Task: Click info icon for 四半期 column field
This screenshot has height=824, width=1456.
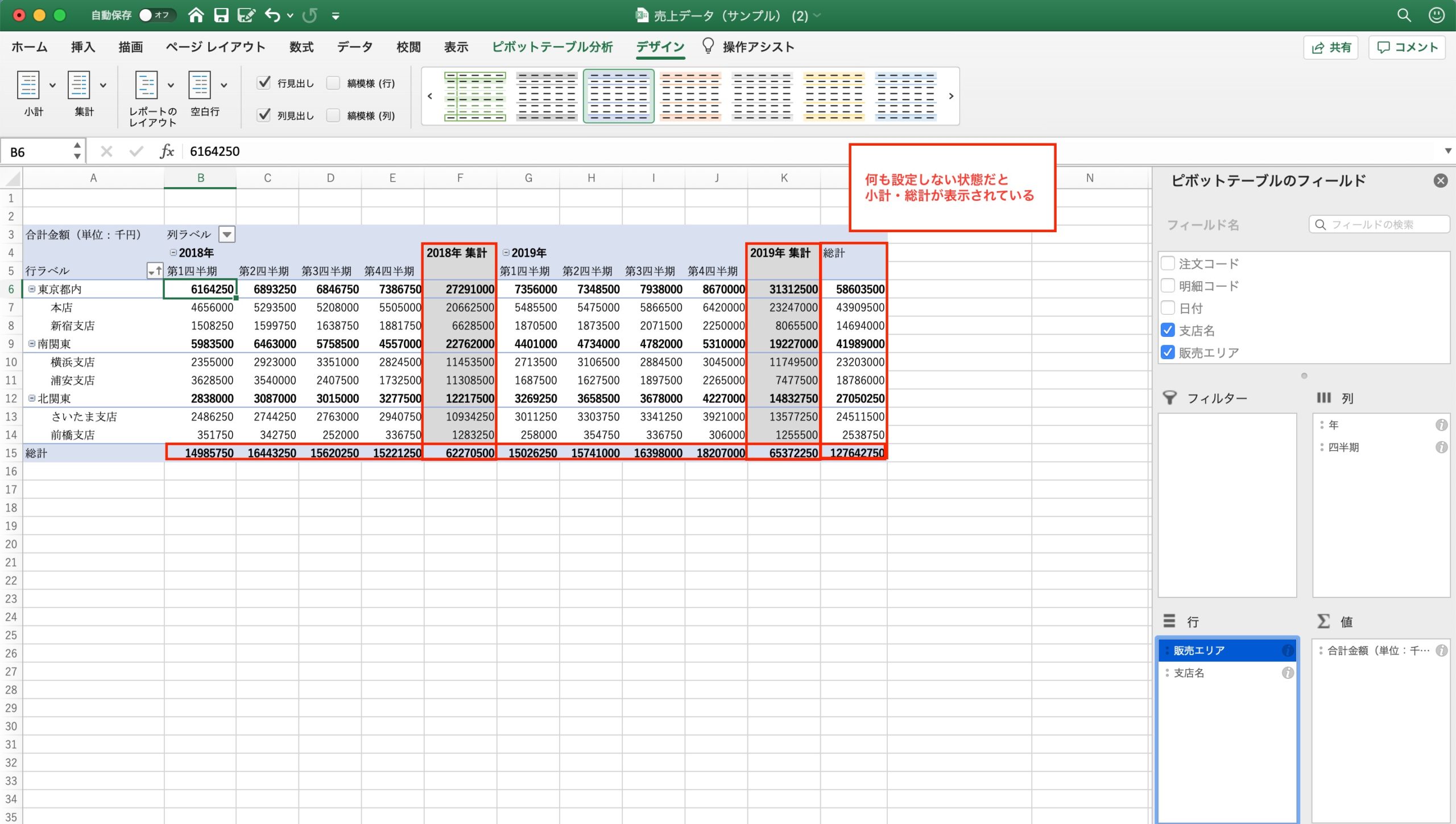Action: coord(1441,447)
